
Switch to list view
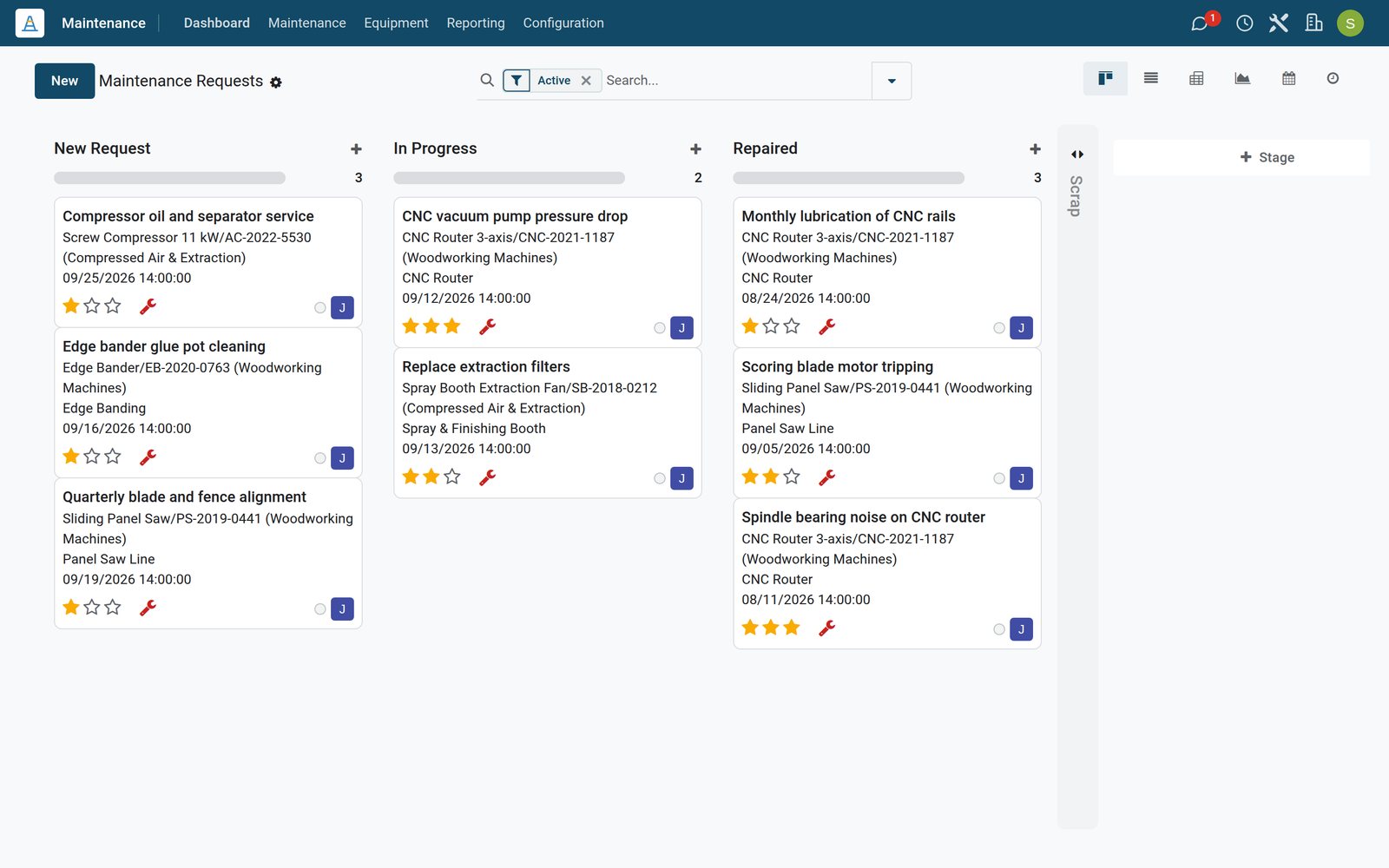pos(1151,78)
